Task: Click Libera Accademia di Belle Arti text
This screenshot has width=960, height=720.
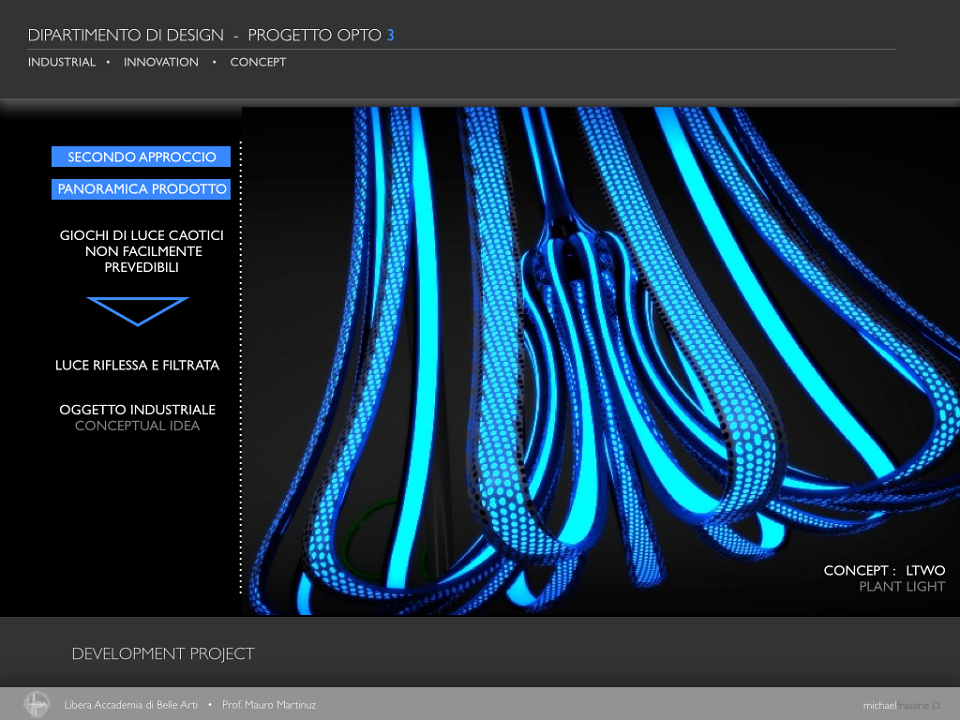Action: coord(131,705)
